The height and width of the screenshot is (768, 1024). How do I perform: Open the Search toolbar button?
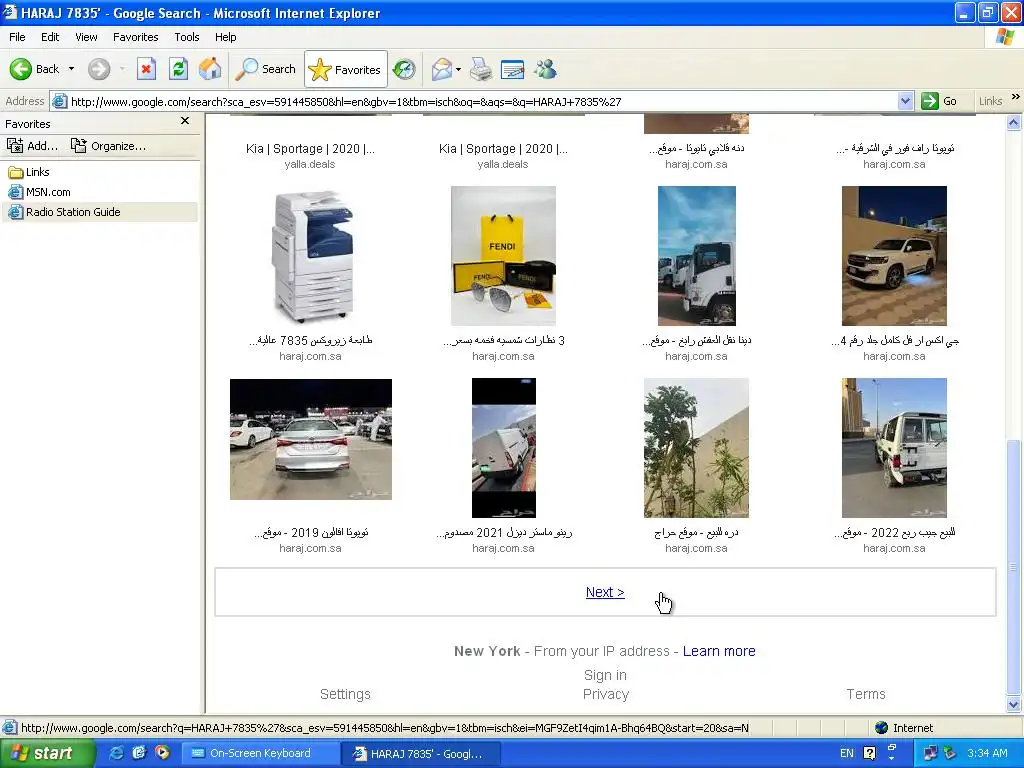[266, 69]
